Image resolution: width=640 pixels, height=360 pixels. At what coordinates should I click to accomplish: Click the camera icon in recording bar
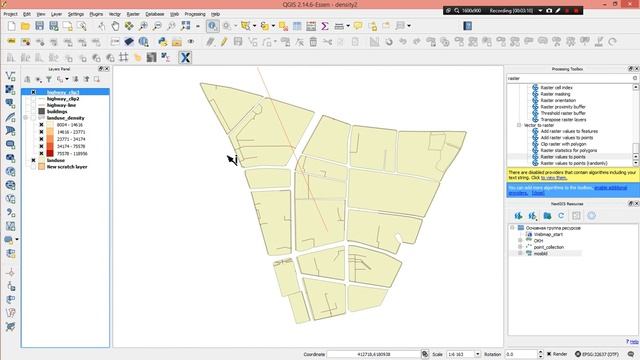pyautogui.click(x=549, y=11)
